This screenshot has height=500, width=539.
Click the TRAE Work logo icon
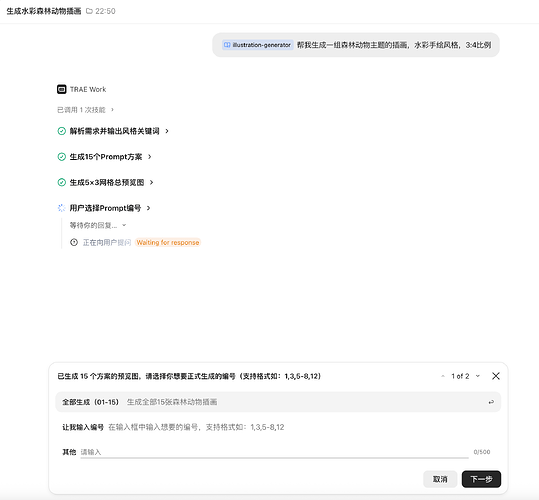click(62, 89)
